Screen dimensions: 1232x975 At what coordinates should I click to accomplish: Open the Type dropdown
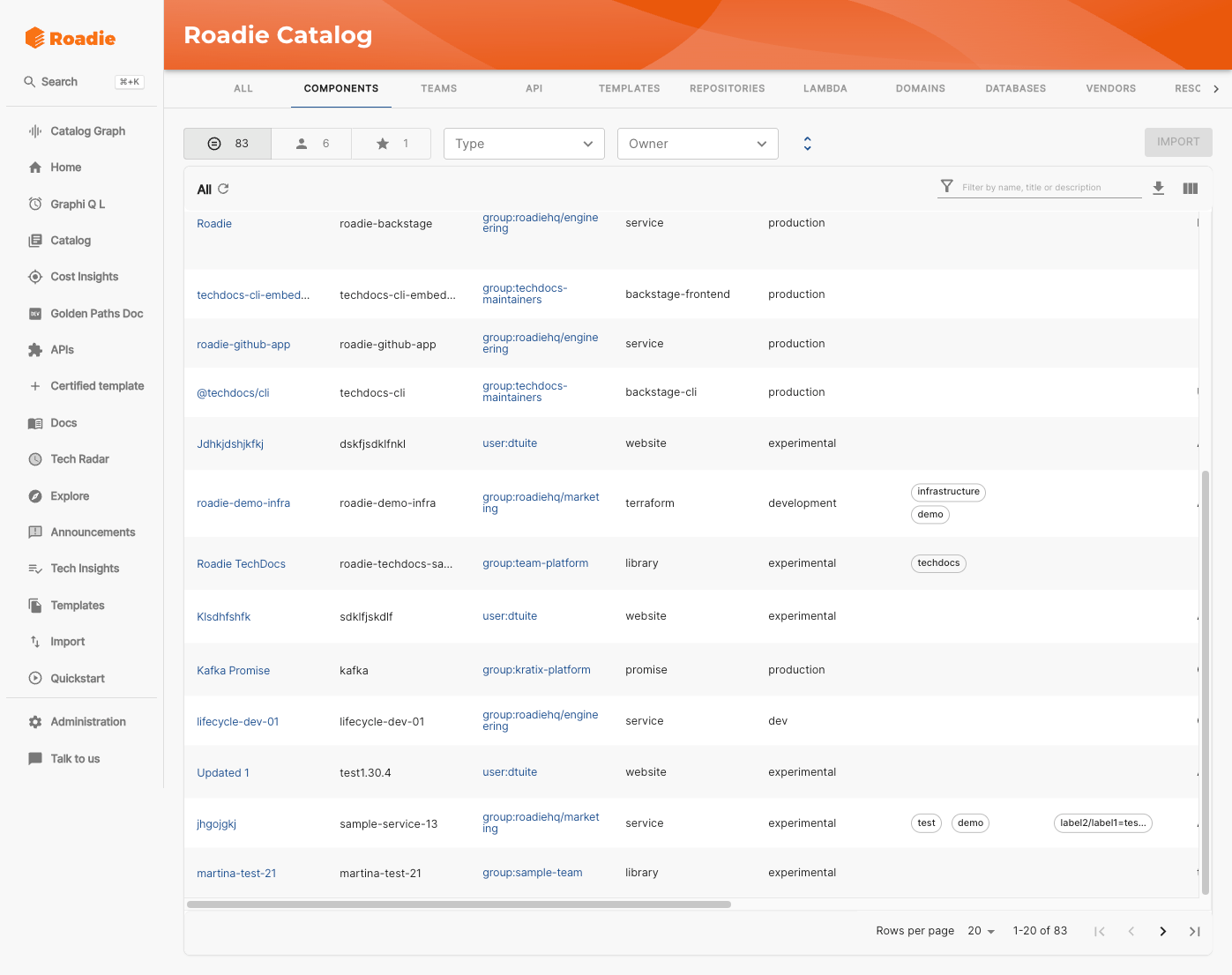(x=524, y=143)
